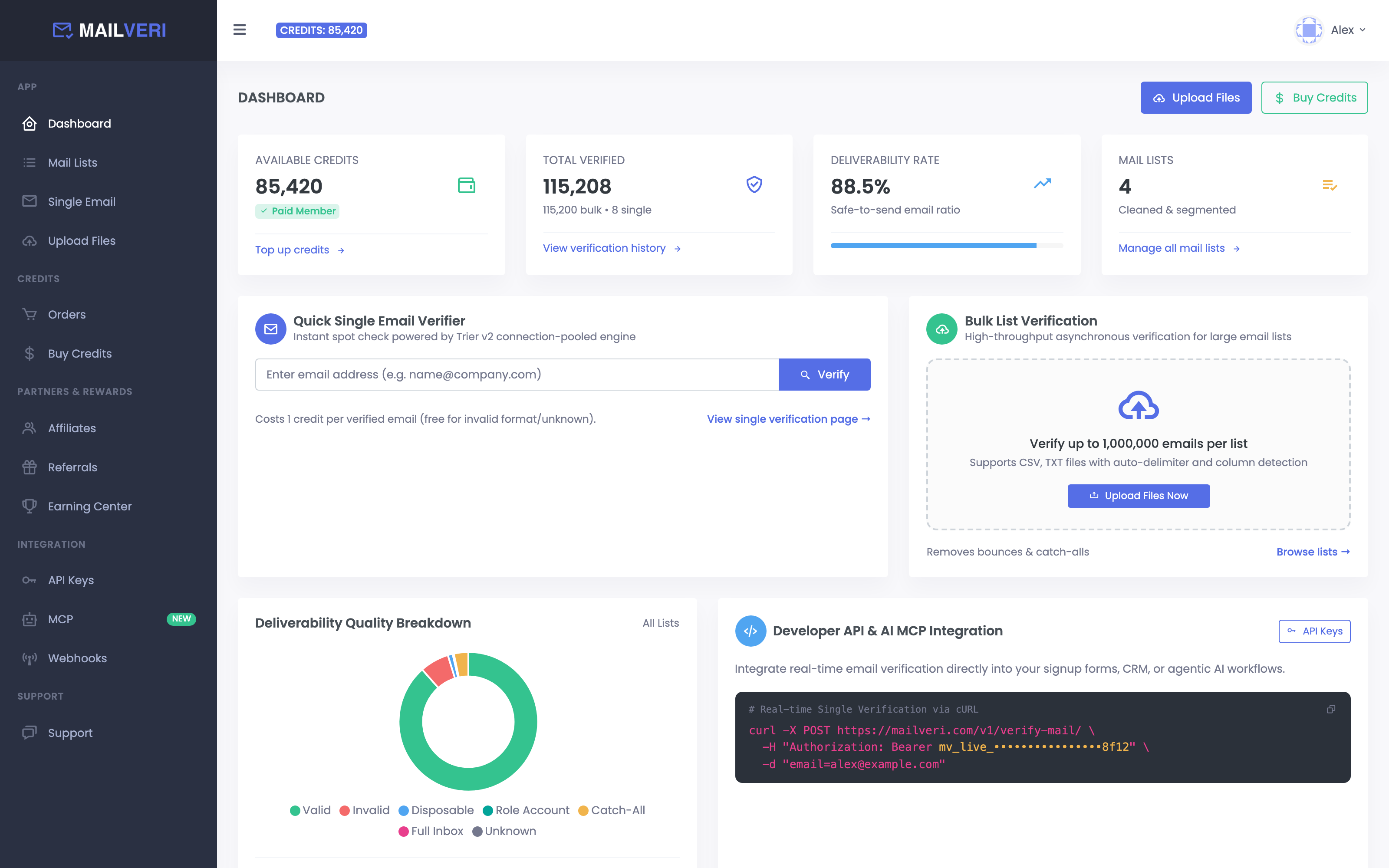Click the Upload Files Now button
This screenshot has width=1389, height=868.
pos(1138,496)
